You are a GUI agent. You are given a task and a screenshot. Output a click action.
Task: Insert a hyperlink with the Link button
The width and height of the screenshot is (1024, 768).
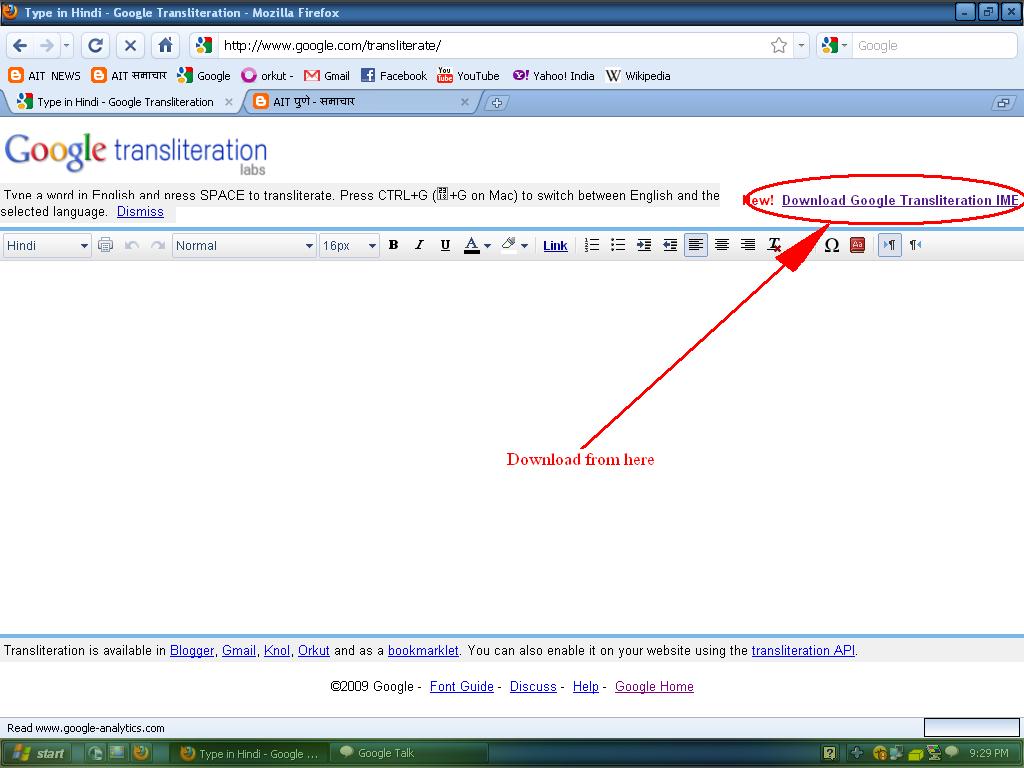[x=555, y=246]
